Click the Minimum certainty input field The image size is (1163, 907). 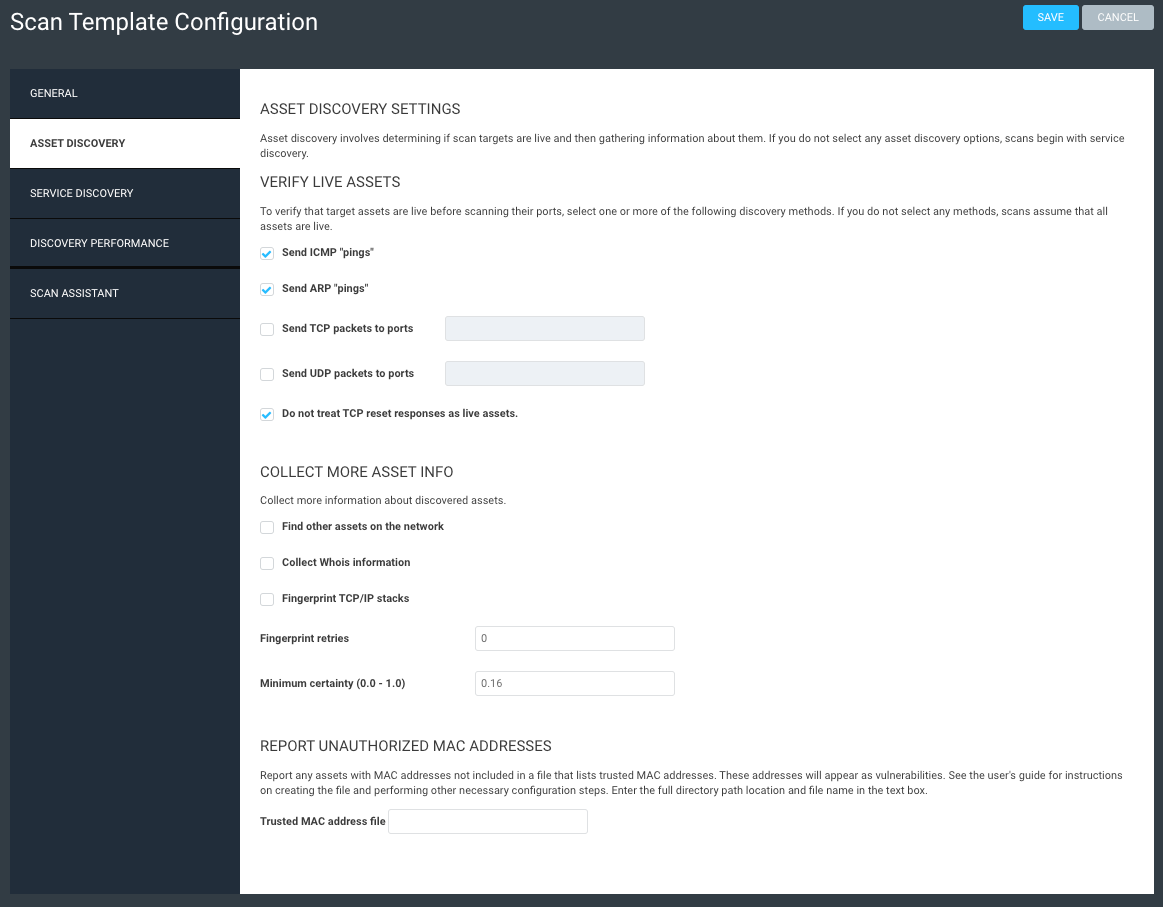coord(574,683)
